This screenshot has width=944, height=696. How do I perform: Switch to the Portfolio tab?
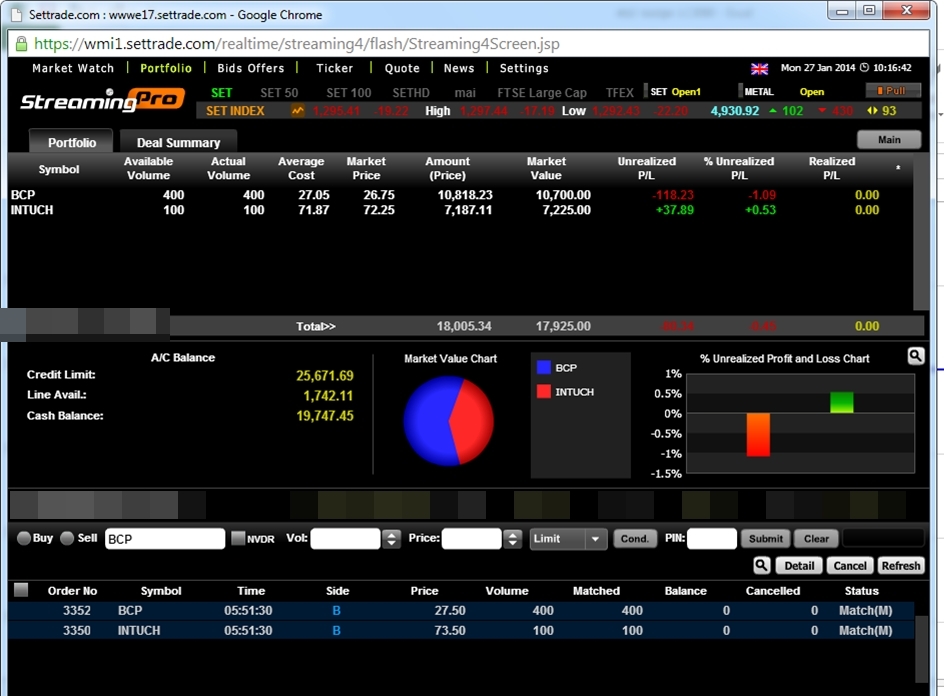pyautogui.click(x=72, y=142)
